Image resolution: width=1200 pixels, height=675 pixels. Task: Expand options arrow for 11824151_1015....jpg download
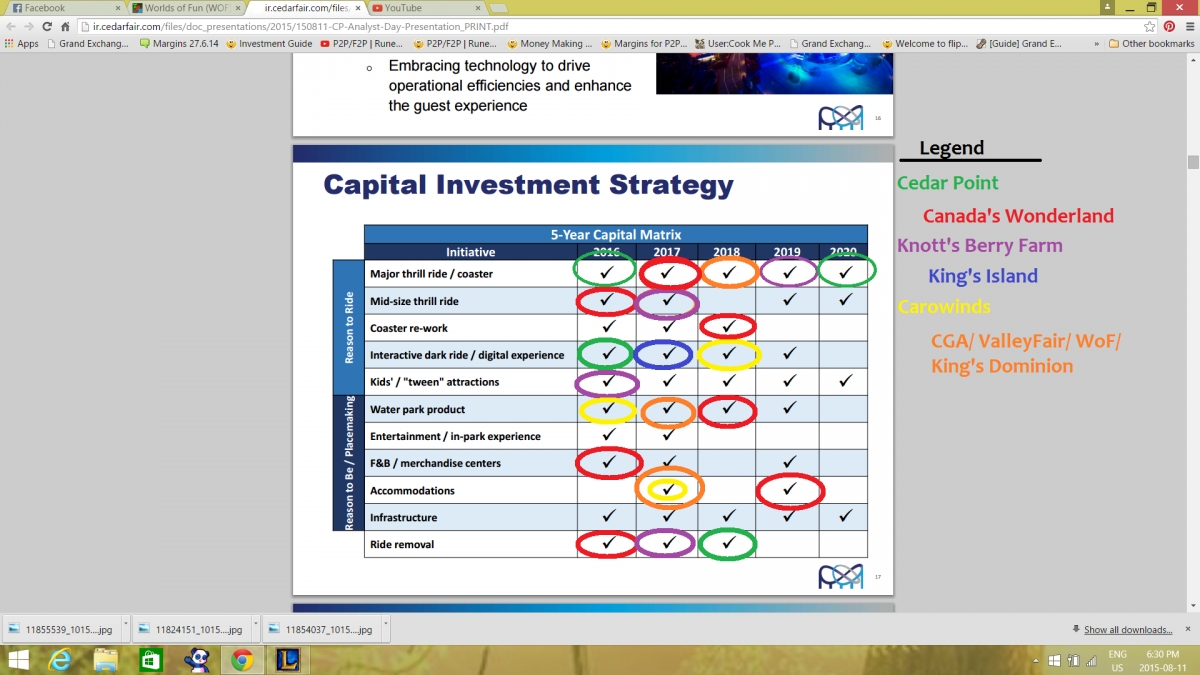click(255, 629)
